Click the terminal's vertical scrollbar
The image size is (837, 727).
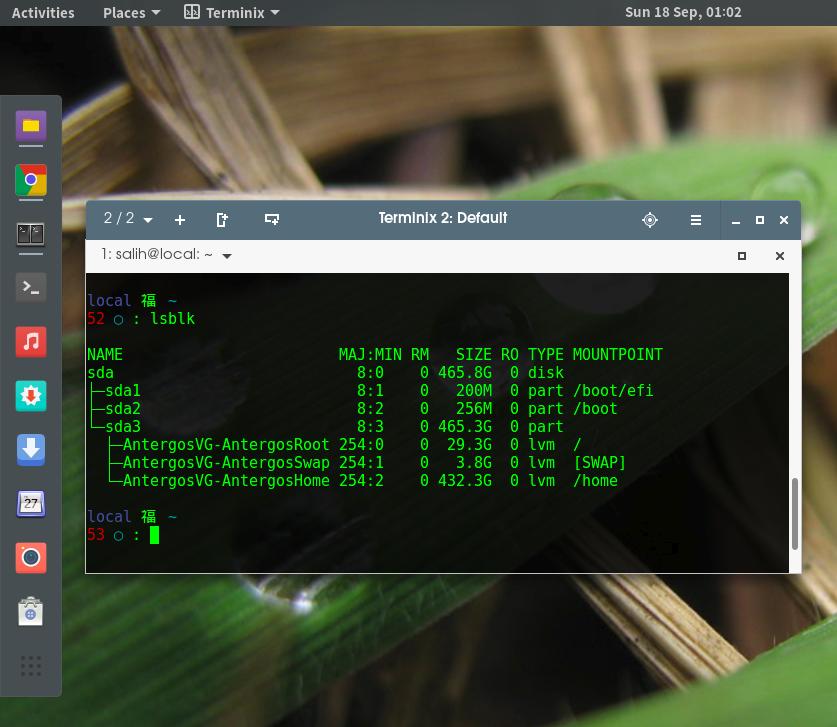click(795, 512)
